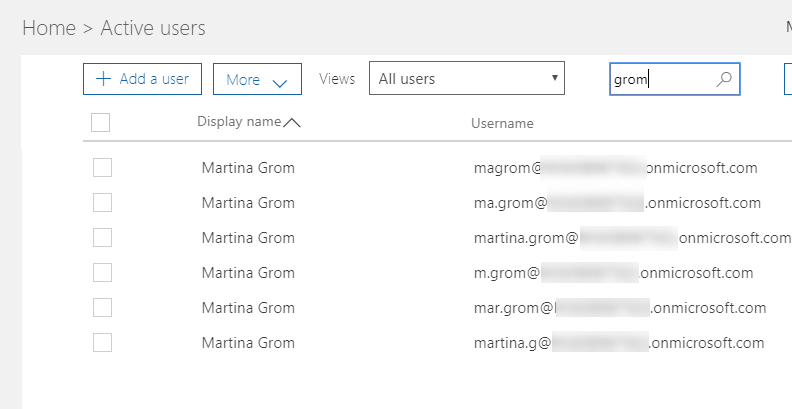Click the magrom@ username cell
The width and height of the screenshot is (792, 409).
pos(616,168)
